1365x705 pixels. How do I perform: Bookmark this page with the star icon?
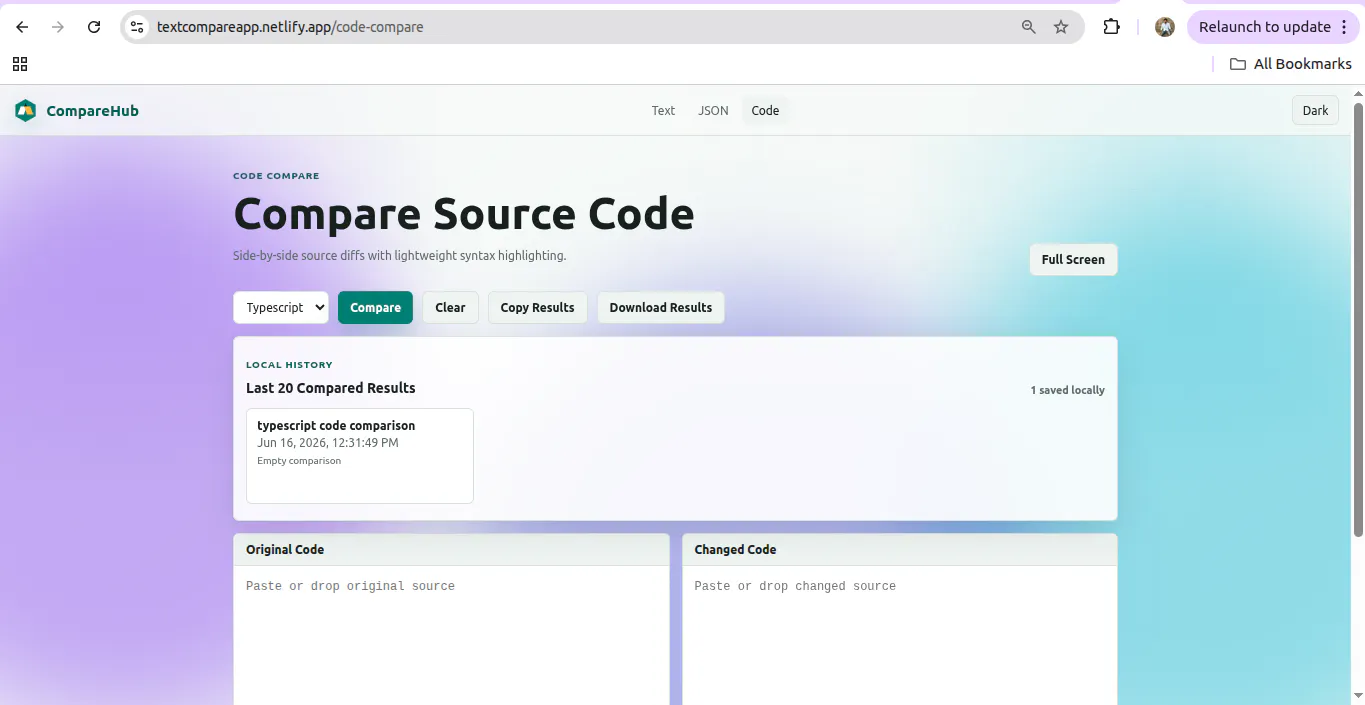[x=1061, y=27]
